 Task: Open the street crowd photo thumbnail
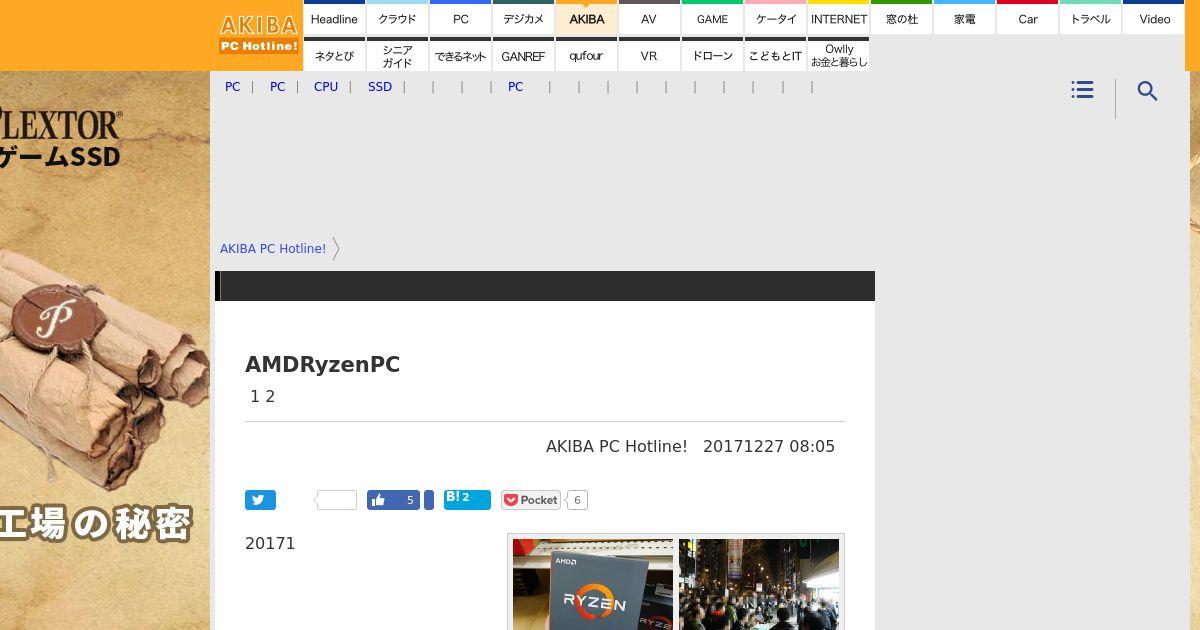(x=759, y=585)
